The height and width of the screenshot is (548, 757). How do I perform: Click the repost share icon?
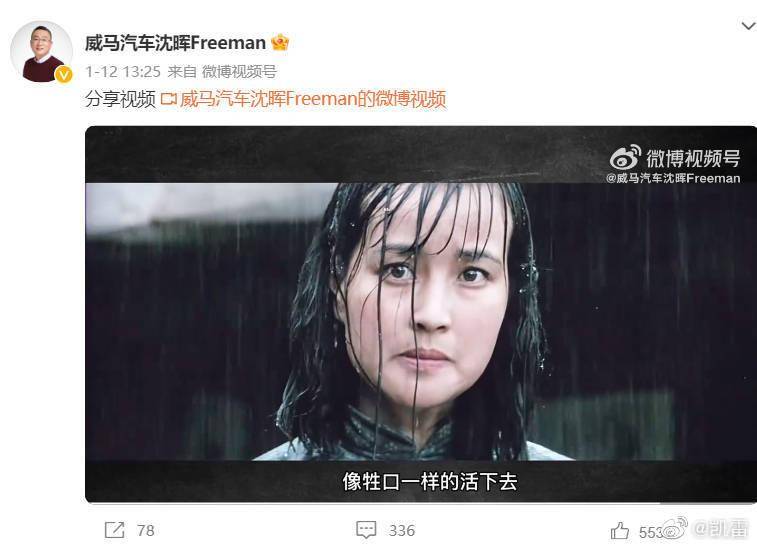click(x=114, y=530)
